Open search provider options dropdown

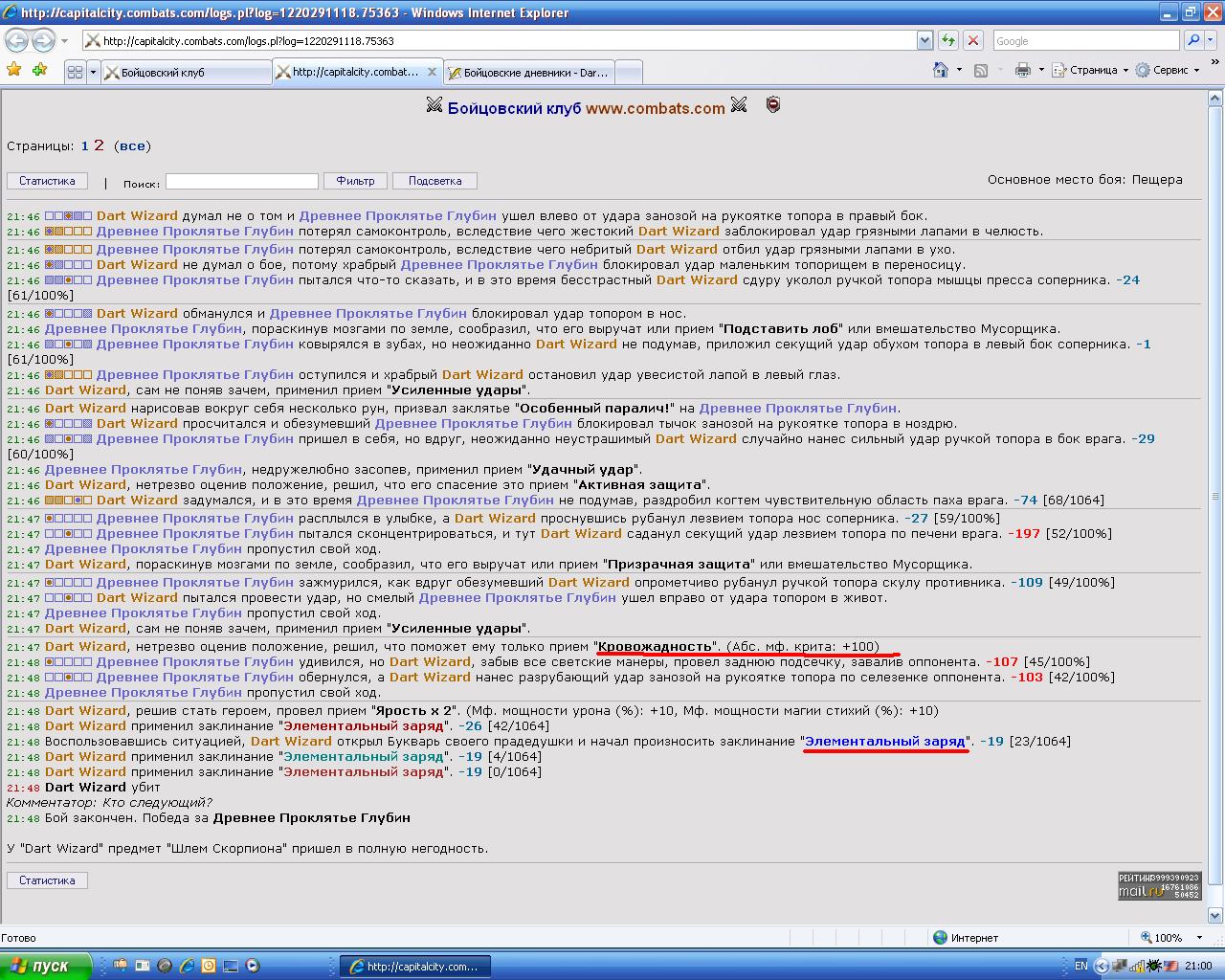(x=1211, y=40)
